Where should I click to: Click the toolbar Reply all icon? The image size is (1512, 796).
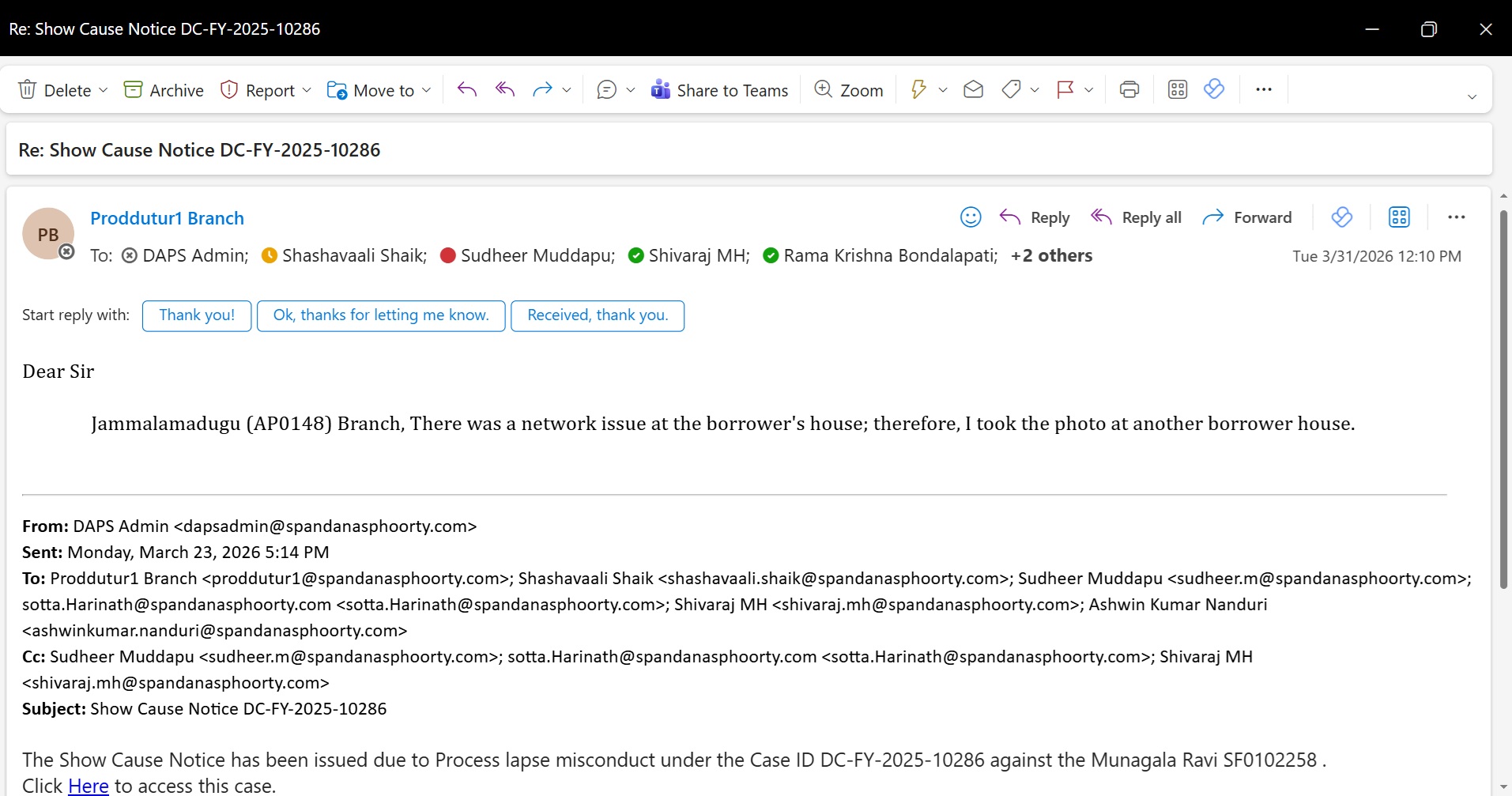click(x=504, y=90)
